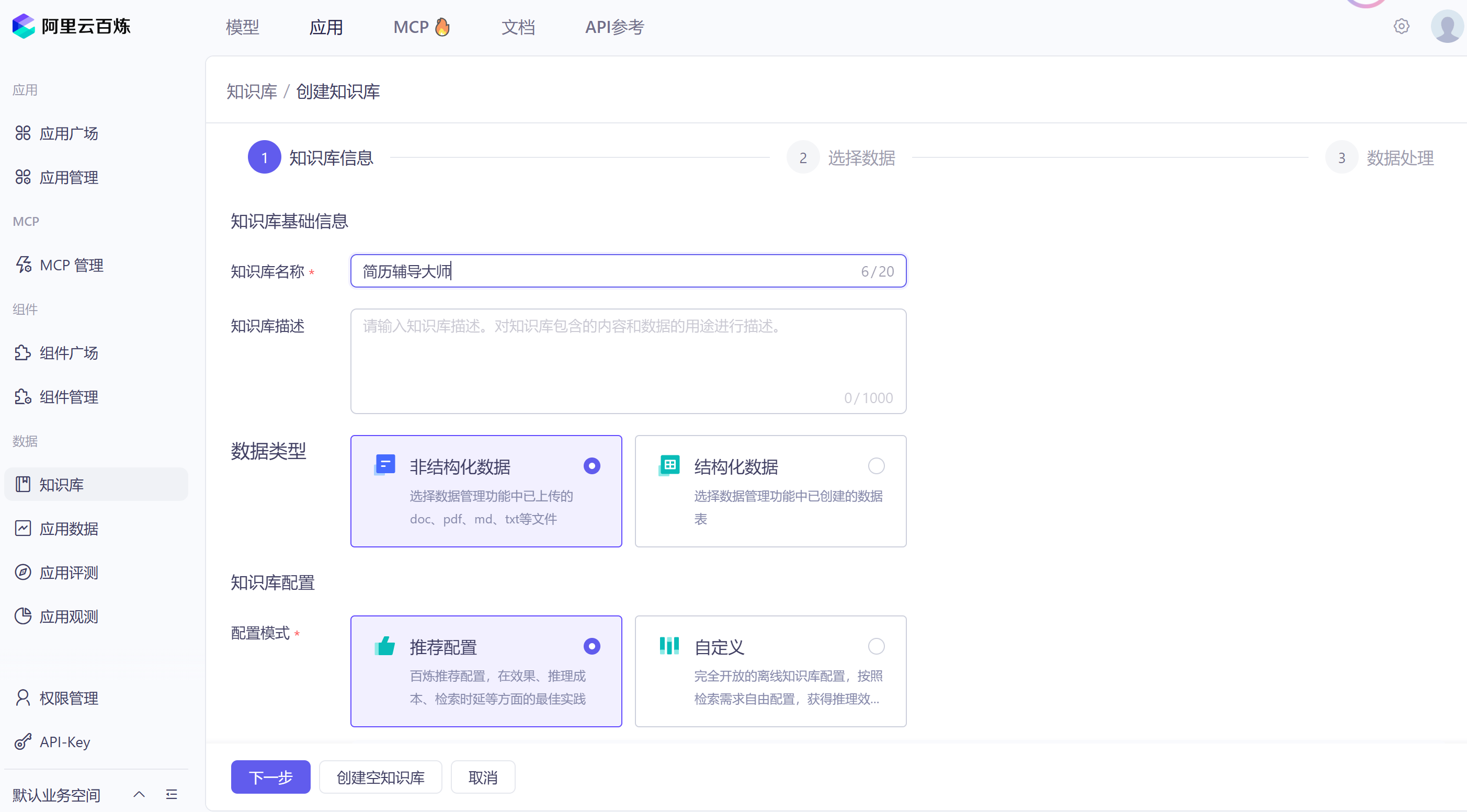Click into the 知识库描述 text area

(x=628, y=361)
